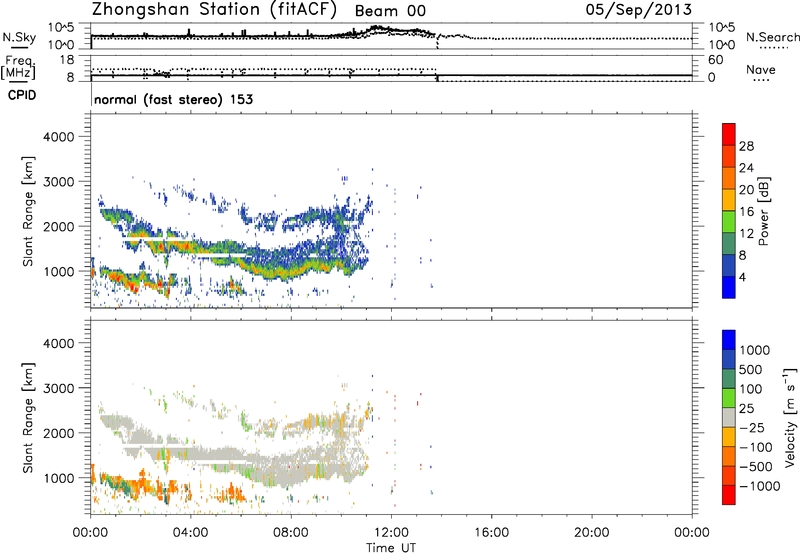Screen dimensions: 800x554
Task: Click the 'N.Search' legend label
Action: [773, 37]
